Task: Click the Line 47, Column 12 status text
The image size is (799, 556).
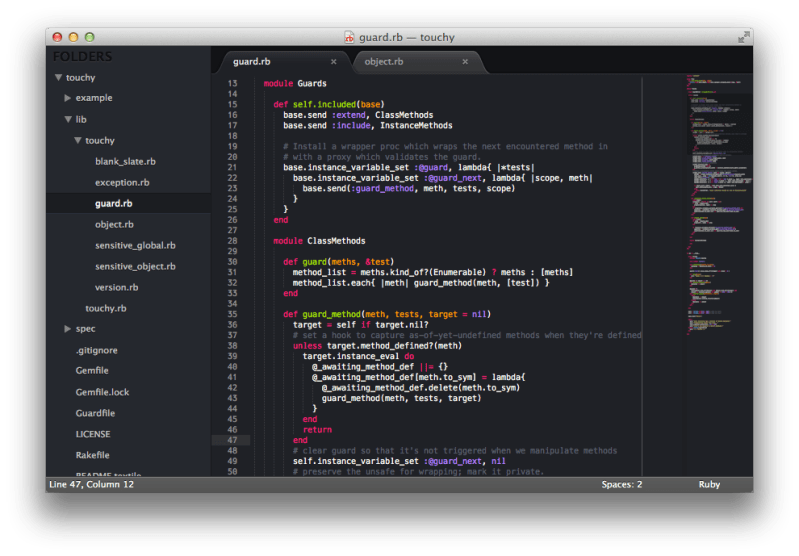Action: 92,485
